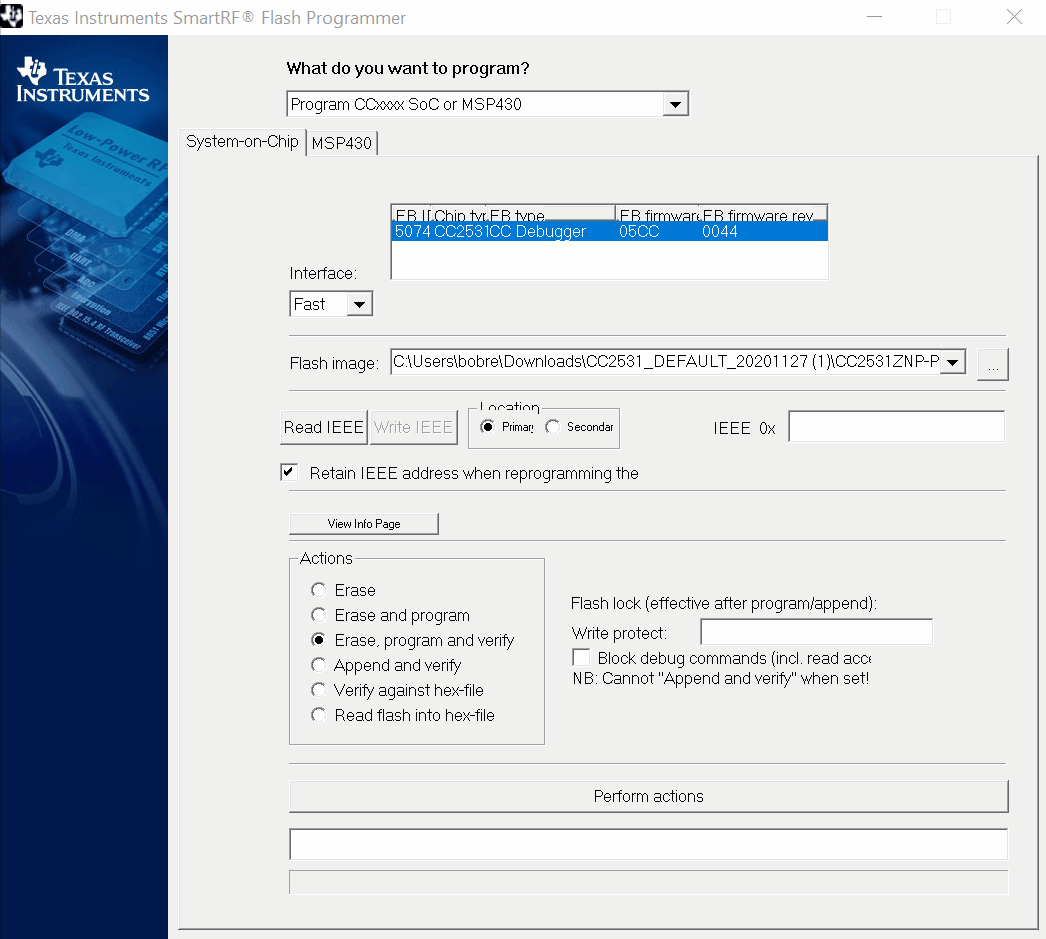Select the CC2531 CC Debugger device row
Image resolution: width=1046 pixels, height=939 pixels.
609,231
